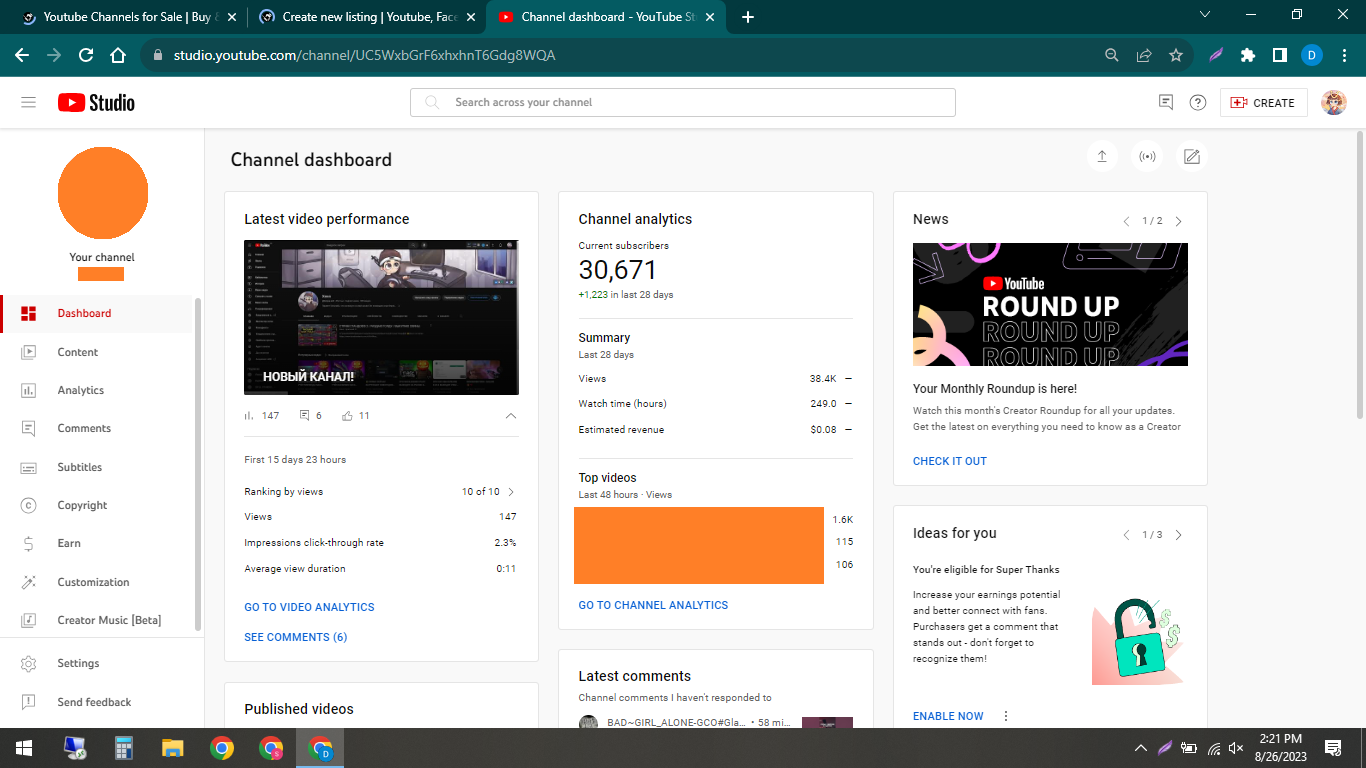The image size is (1366, 768).
Task: Select Earn in the sidebar menu
Action: (69, 543)
